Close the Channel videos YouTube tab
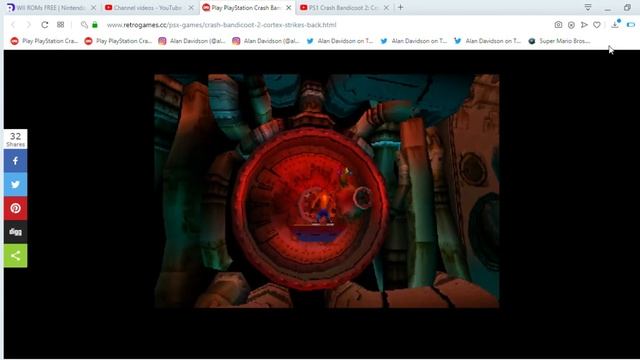Image resolution: width=640 pixels, height=360 pixels. 191,8
